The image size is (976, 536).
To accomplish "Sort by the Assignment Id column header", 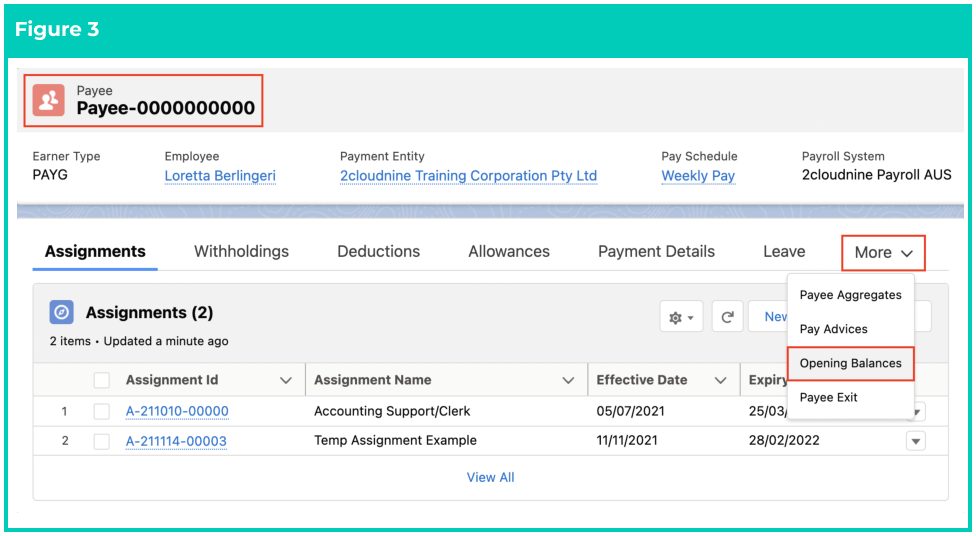I will pos(172,380).
